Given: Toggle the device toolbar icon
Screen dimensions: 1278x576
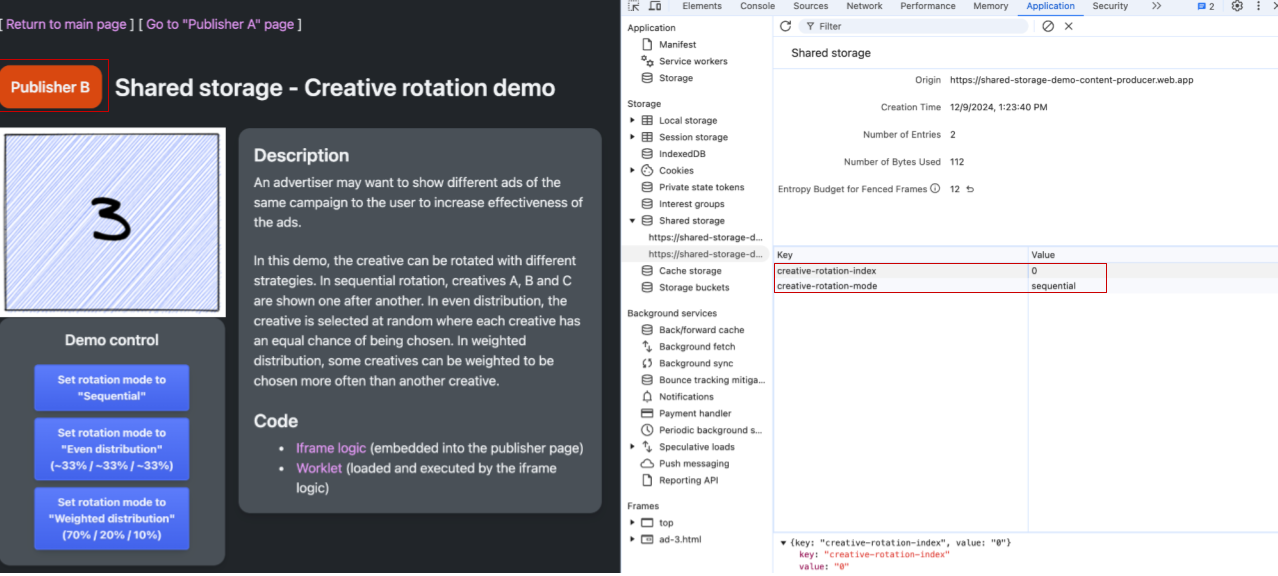Looking at the screenshot, I should click(654, 6).
